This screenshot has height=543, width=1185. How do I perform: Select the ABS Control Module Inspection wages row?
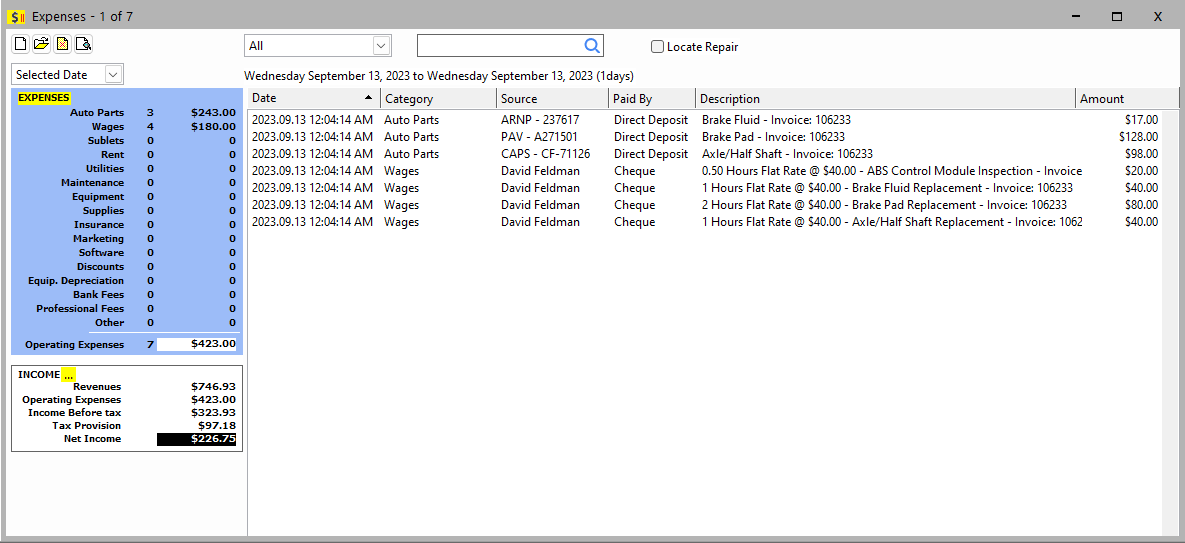(x=704, y=171)
